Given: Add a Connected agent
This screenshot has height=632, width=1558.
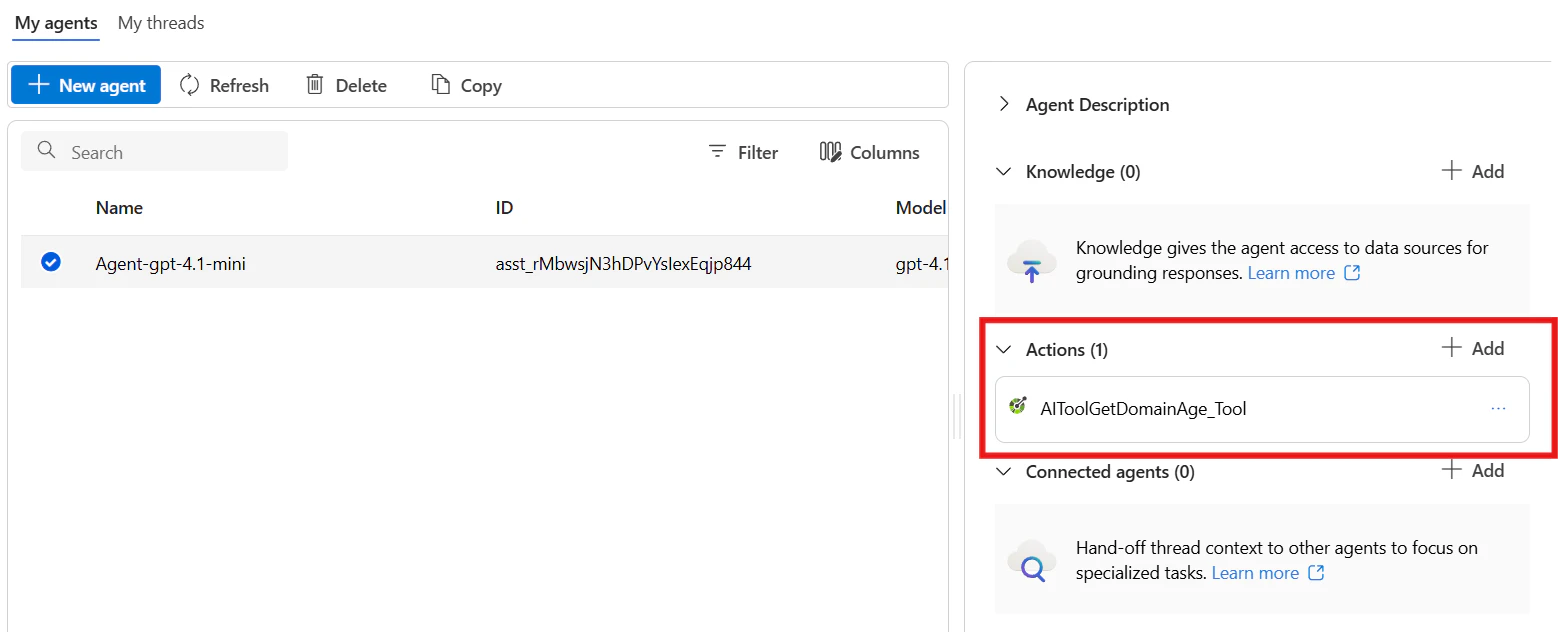Looking at the screenshot, I should tap(1473, 470).
